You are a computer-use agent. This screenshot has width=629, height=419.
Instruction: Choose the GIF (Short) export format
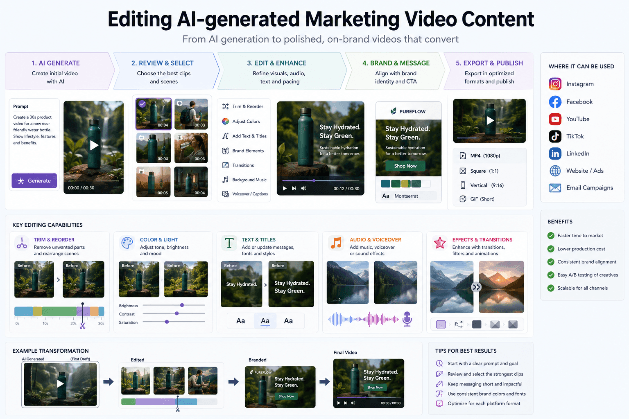(x=489, y=199)
